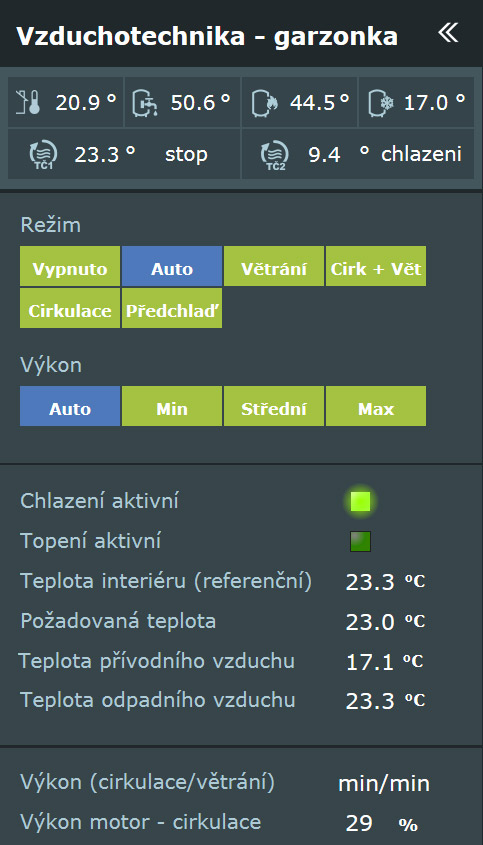Select the Předchlaď mode button
Screen dimensions: 483x845
[172, 308]
